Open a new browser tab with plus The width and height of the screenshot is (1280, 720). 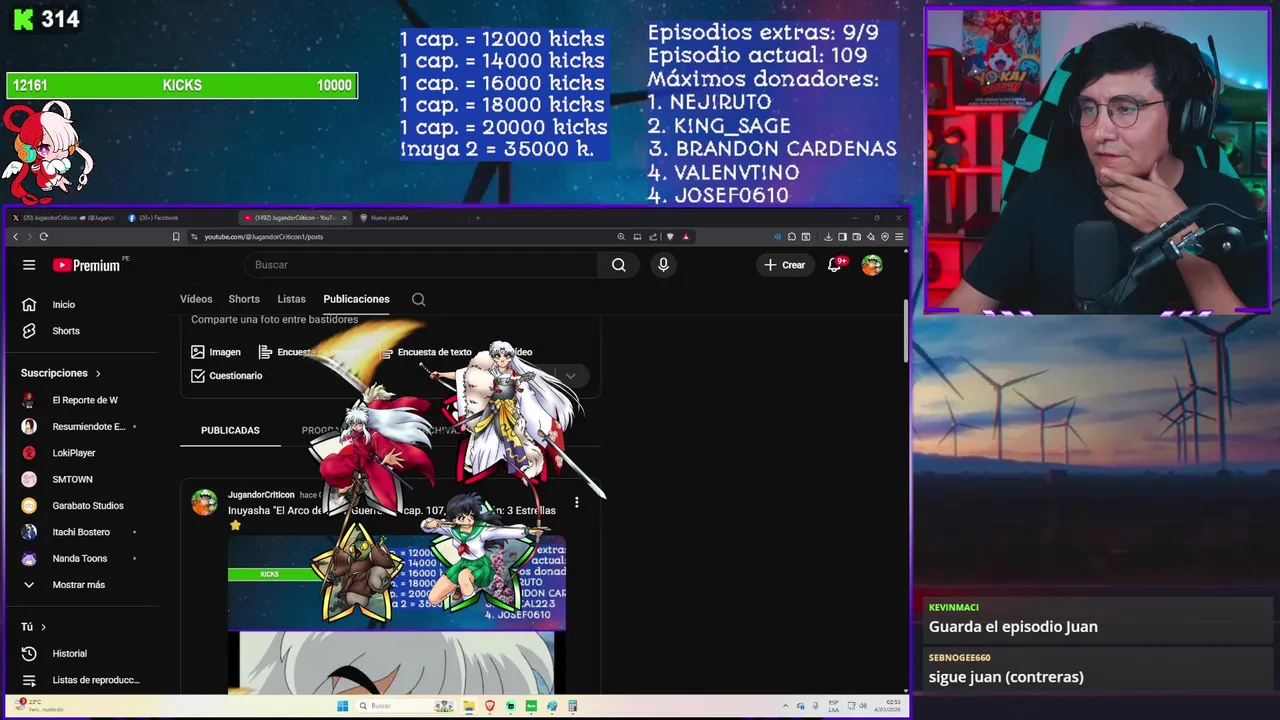pyautogui.click(x=477, y=218)
